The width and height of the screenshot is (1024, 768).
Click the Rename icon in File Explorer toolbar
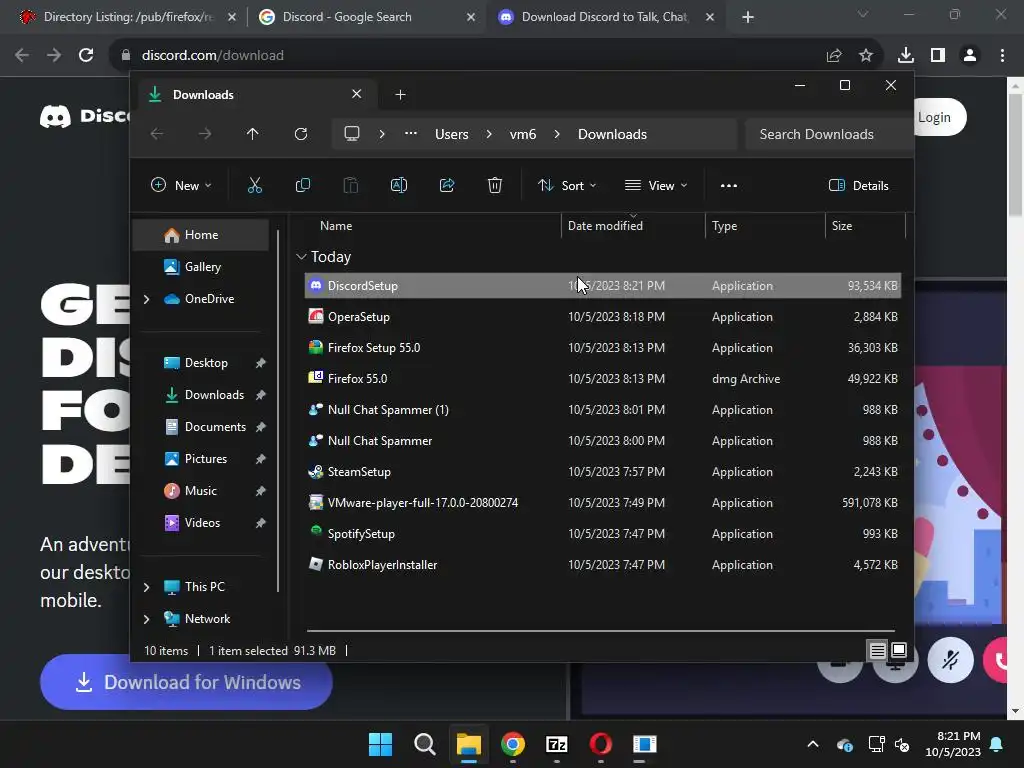(398, 185)
